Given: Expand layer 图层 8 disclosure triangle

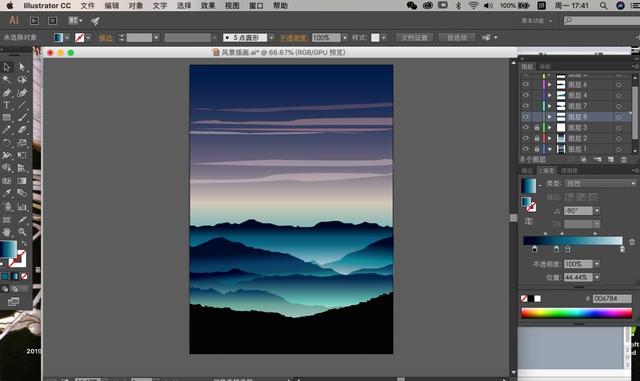Looking at the screenshot, I should pyautogui.click(x=550, y=117).
